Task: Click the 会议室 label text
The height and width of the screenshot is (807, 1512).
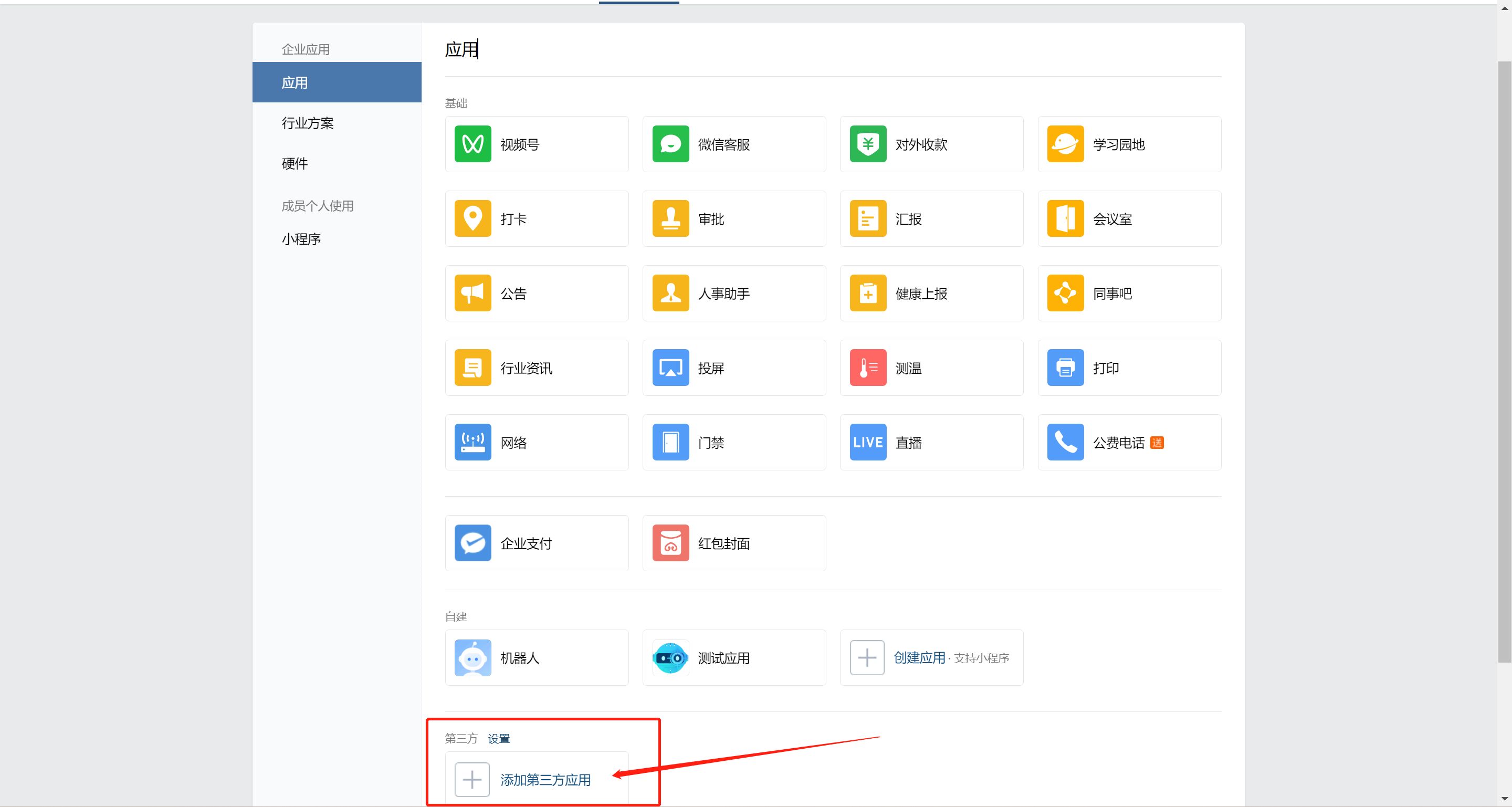Action: click(1112, 219)
